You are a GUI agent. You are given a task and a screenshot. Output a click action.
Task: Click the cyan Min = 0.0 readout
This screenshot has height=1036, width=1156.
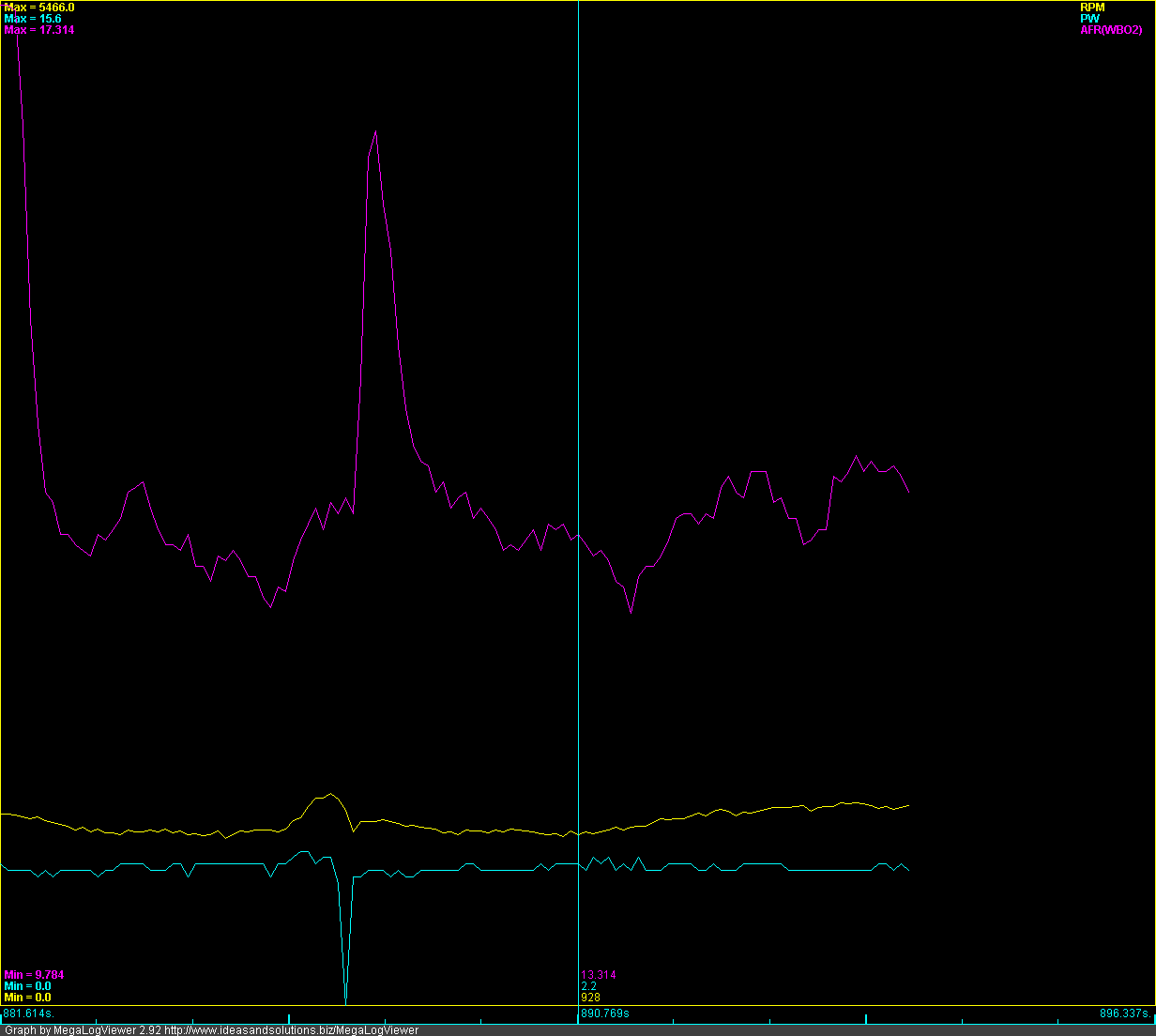click(x=28, y=986)
